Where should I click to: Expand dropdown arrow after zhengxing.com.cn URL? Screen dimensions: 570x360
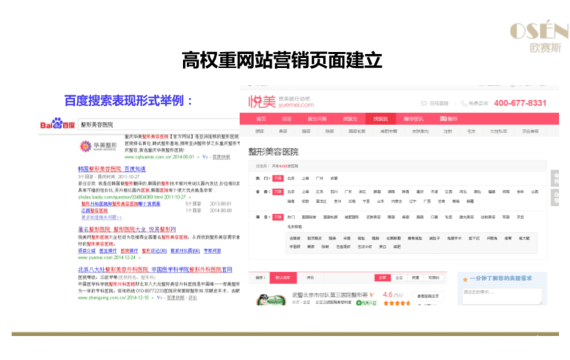153,297
